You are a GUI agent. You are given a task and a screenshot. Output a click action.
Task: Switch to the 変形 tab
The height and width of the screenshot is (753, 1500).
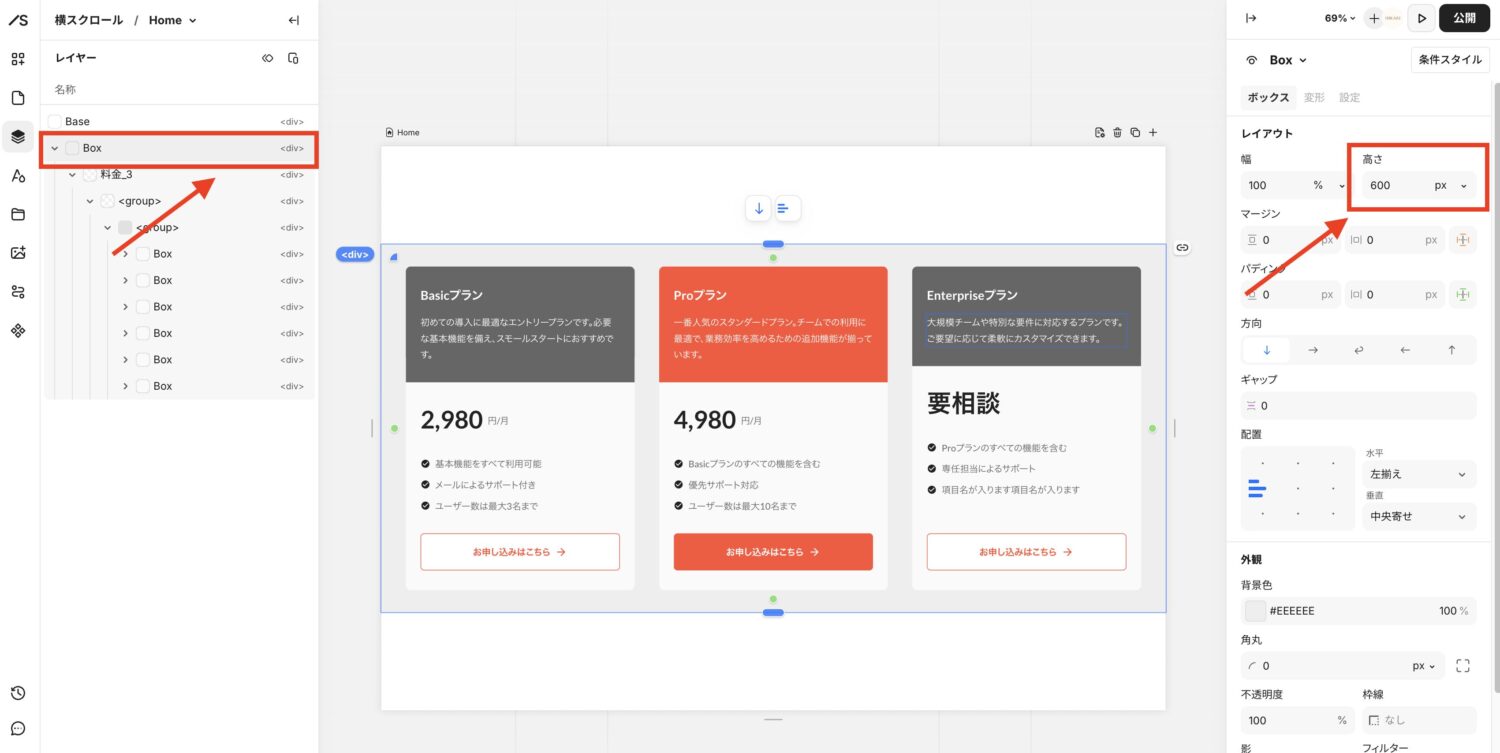pyautogui.click(x=1314, y=97)
